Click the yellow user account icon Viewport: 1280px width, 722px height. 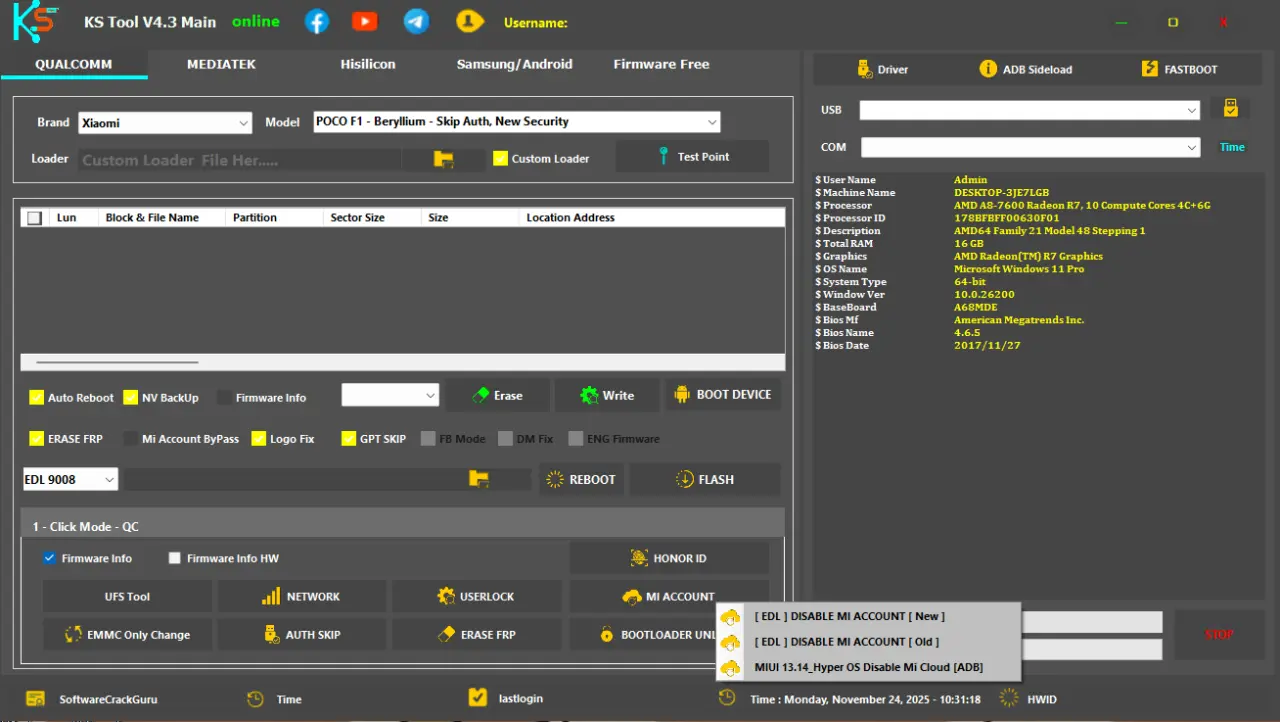point(468,21)
